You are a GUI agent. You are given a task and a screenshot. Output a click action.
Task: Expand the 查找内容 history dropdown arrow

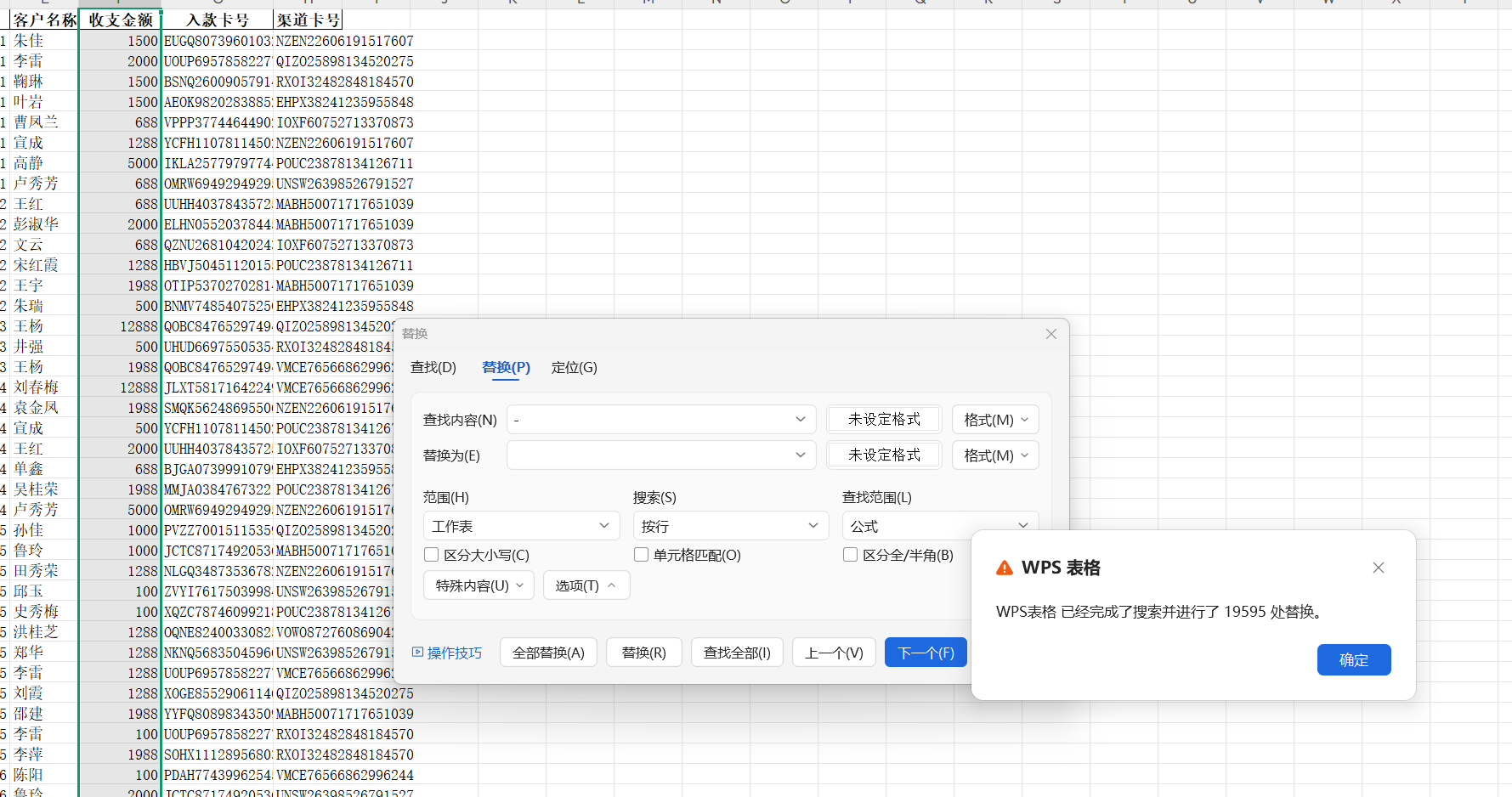click(800, 420)
